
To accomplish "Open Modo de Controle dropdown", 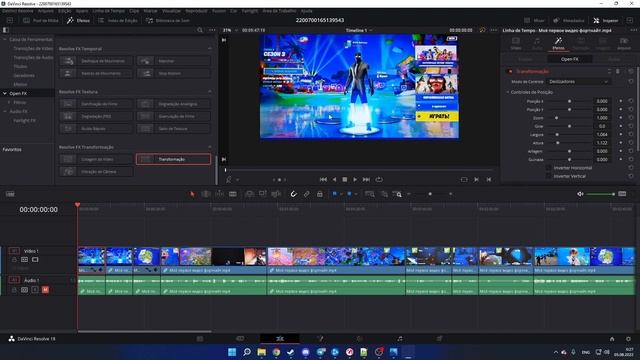I will point(579,82).
